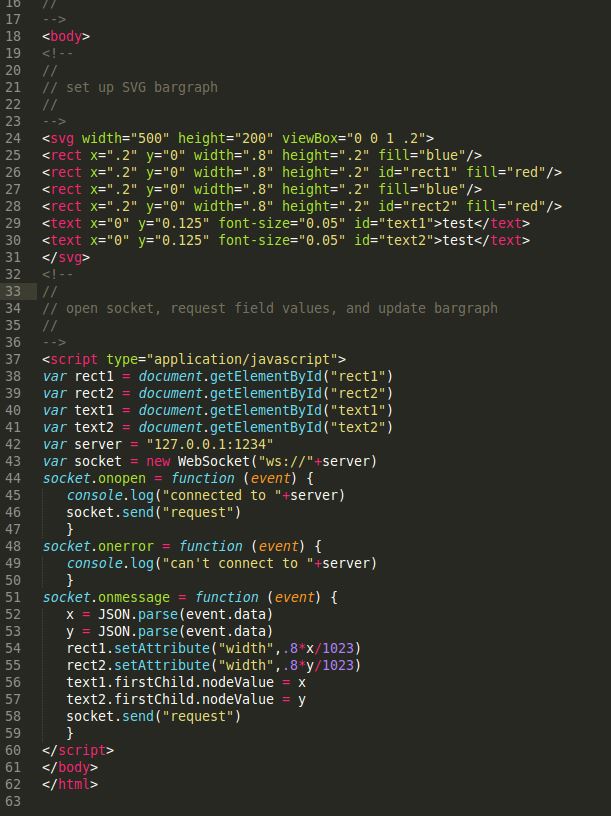Click the number 1023 on line 55
This screenshot has height=816, width=611.
(x=338, y=666)
